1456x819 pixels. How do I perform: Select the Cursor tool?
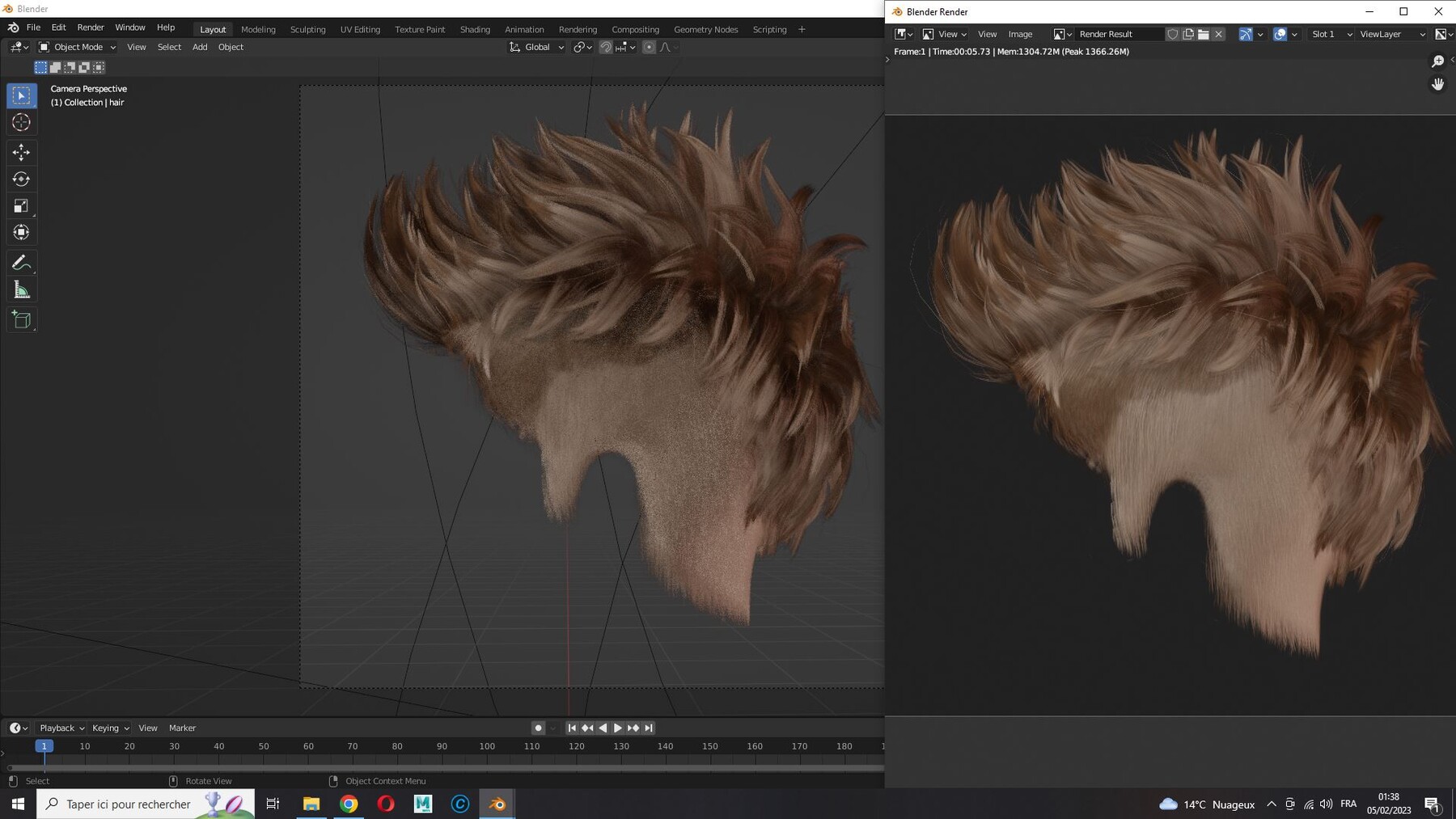pyautogui.click(x=22, y=122)
